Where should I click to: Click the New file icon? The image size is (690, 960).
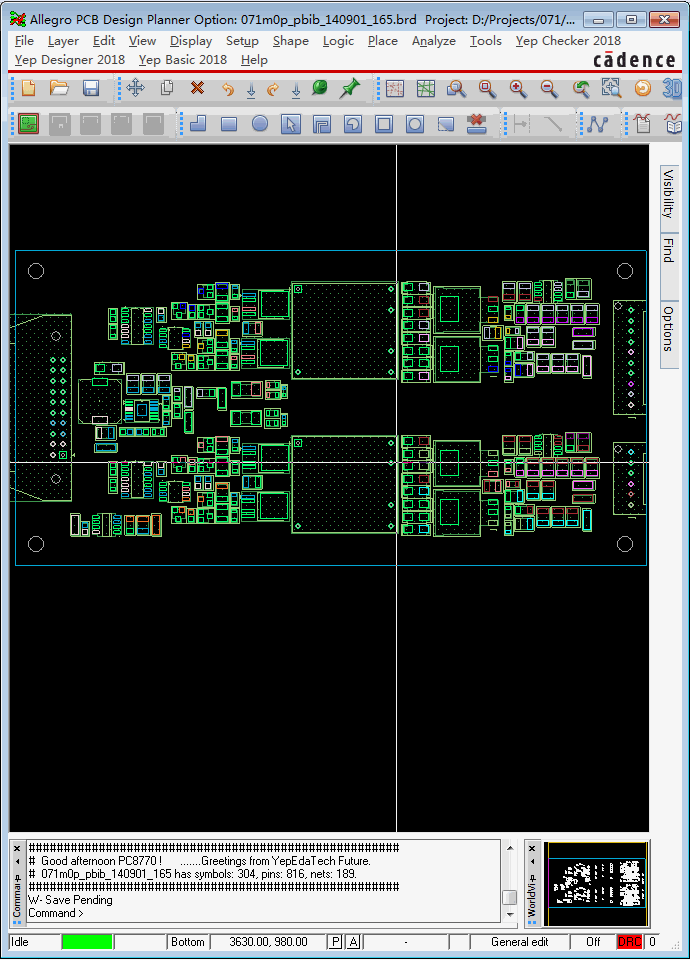pyautogui.click(x=28, y=88)
